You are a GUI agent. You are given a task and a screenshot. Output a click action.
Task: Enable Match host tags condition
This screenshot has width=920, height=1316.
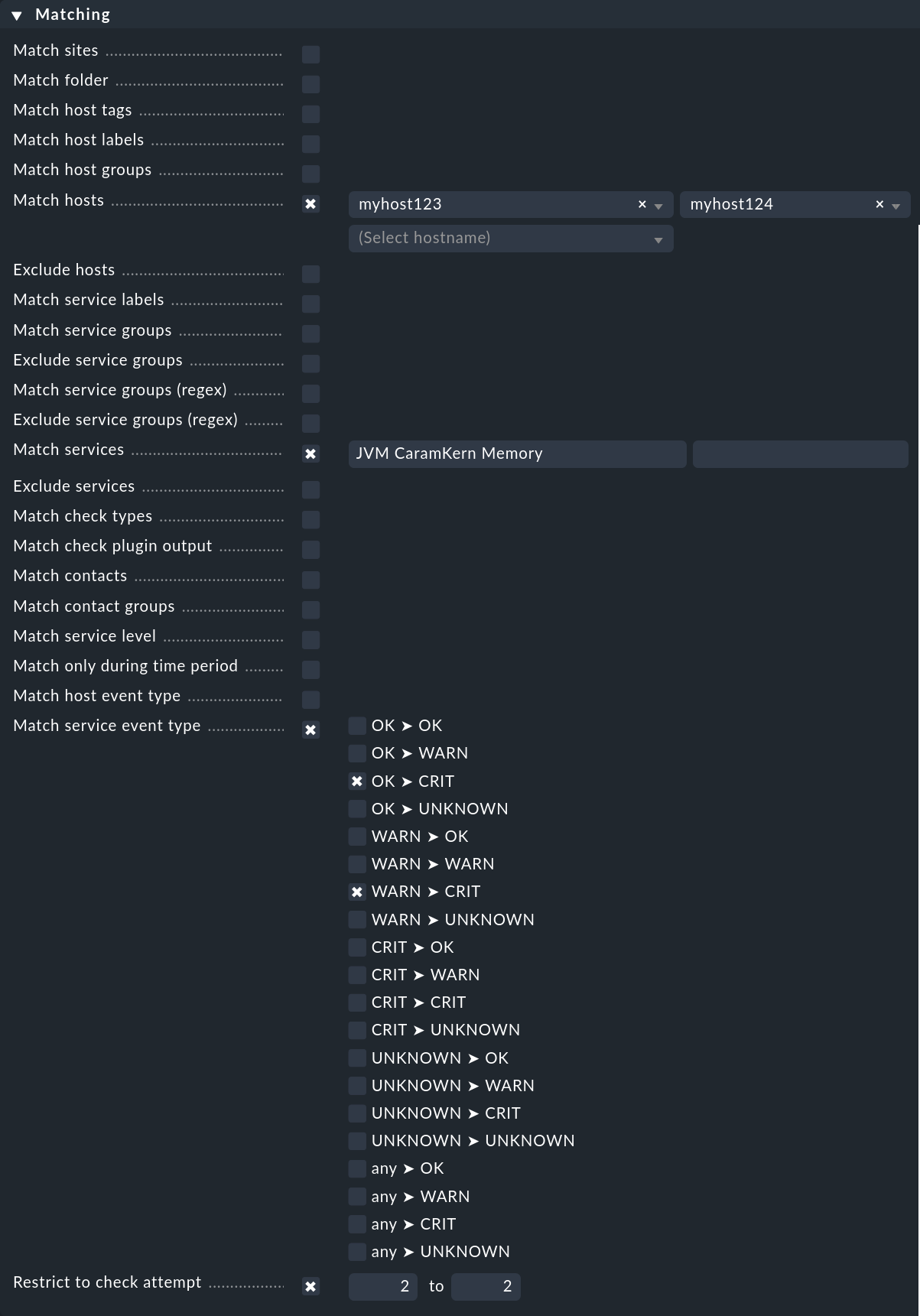click(310, 114)
